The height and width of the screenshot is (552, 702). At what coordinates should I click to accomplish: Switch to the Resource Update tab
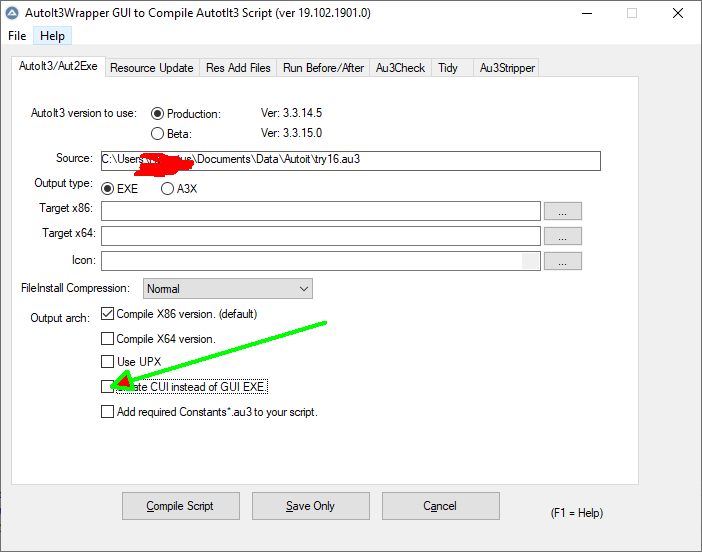(x=152, y=68)
